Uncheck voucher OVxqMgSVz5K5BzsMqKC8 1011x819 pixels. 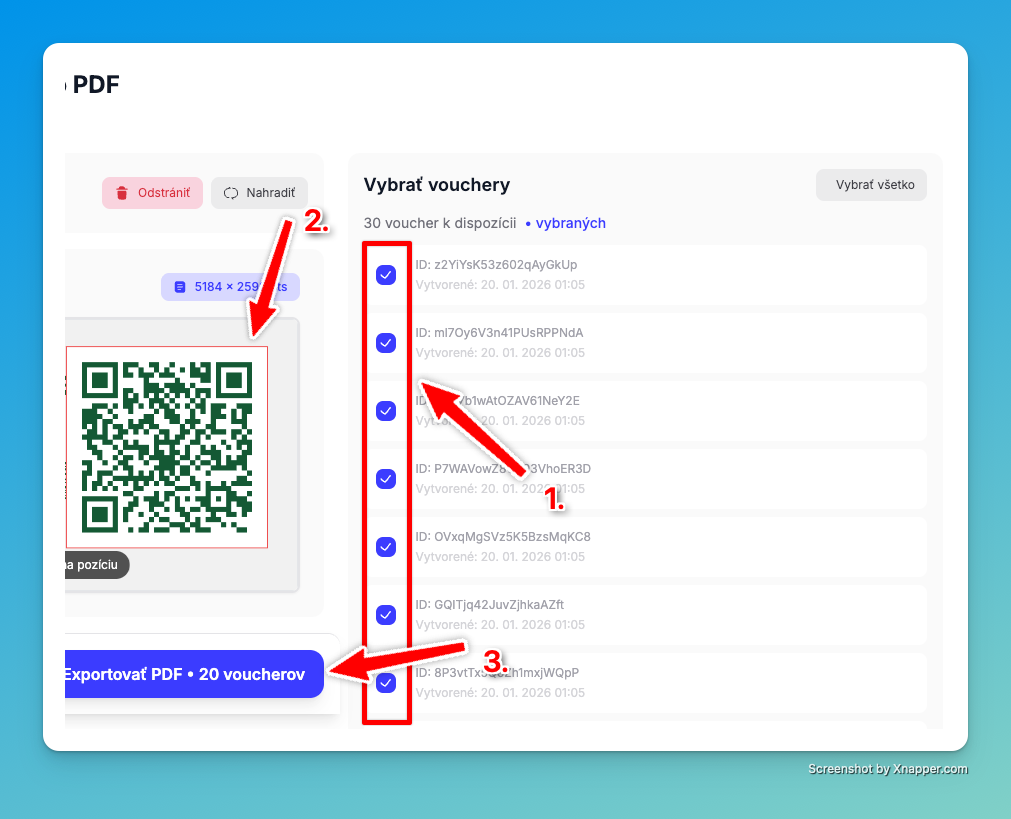tap(386, 547)
